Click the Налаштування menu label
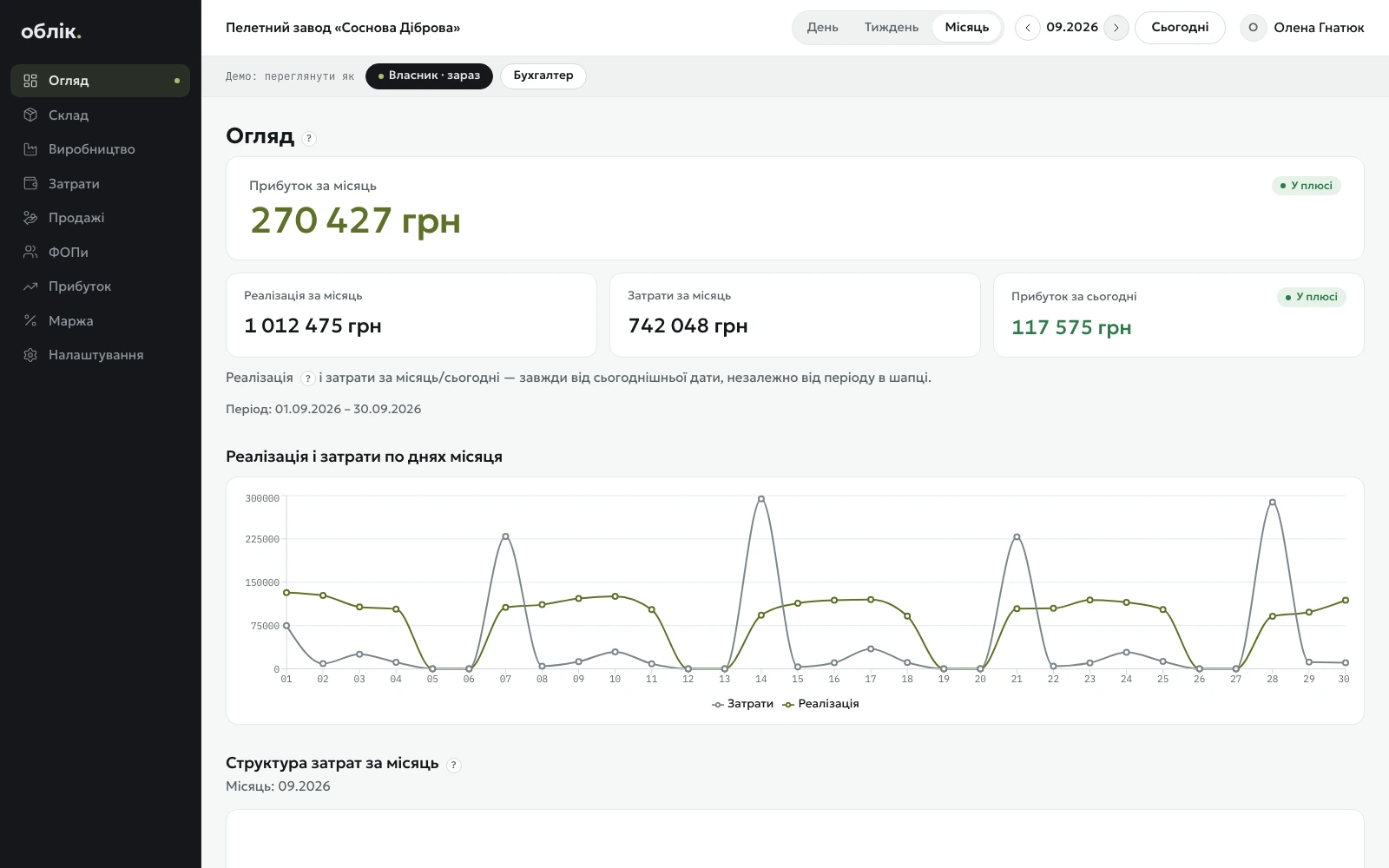Screen dimensions: 1389x868 [96, 355]
